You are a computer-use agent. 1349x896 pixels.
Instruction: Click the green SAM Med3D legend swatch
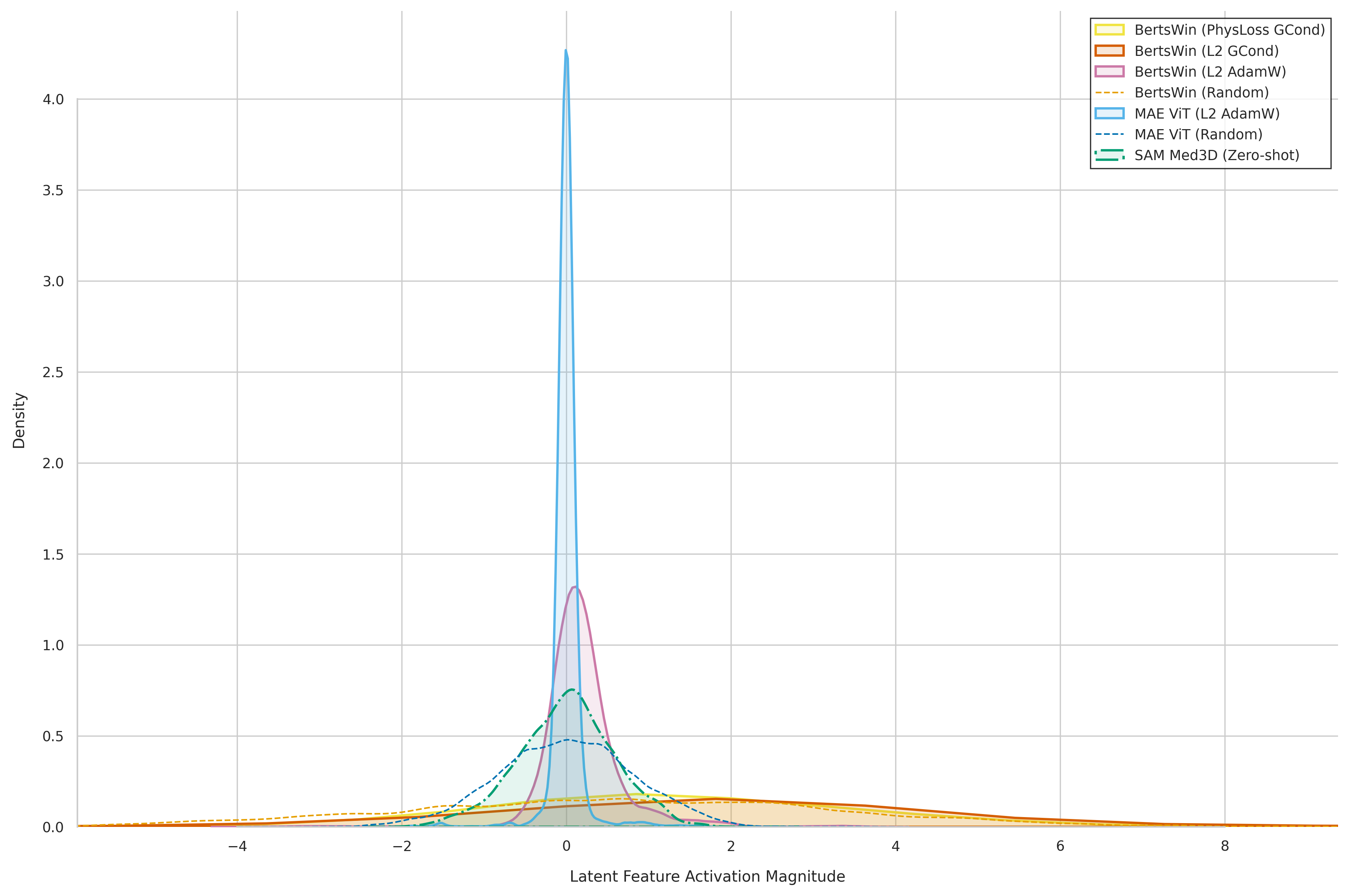[1109, 156]
